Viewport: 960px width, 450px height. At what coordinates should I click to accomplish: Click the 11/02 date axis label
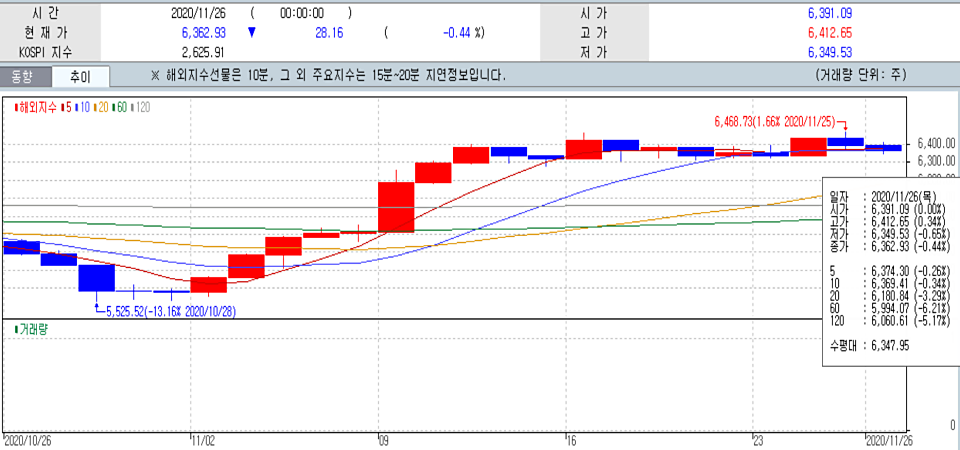203,440
